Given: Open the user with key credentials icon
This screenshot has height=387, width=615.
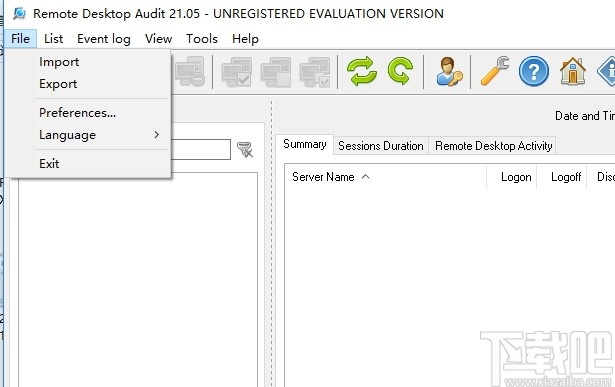Looking at the screenshot, I should (x=449, y=71).
